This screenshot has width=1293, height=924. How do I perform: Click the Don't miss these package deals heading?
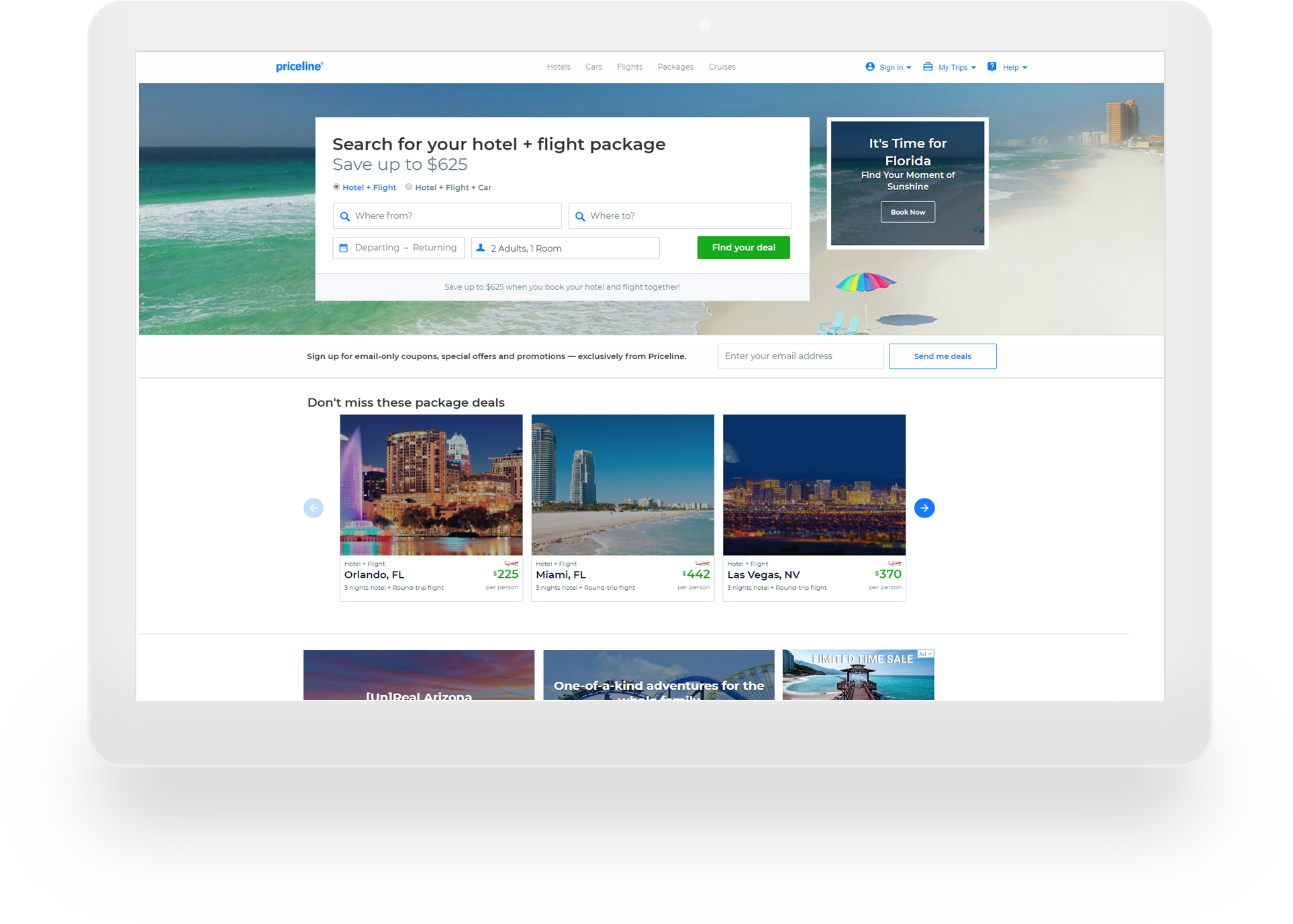[x=406, y=403]
